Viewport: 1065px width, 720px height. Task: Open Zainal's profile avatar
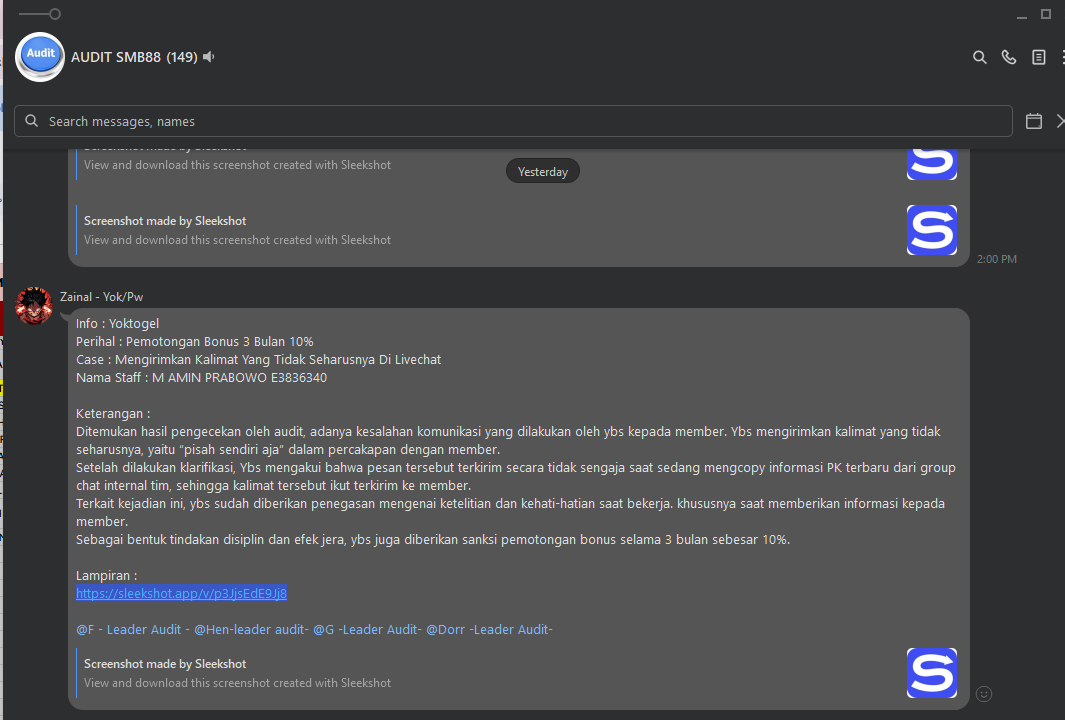pos(34,306)
